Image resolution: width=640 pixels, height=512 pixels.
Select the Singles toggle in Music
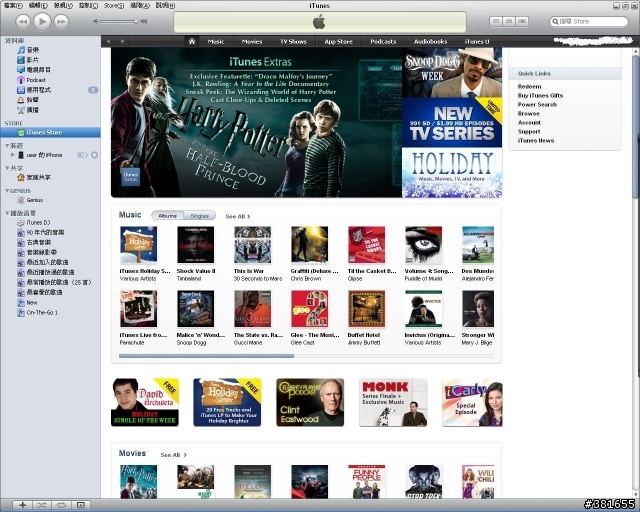pos(200,216)
